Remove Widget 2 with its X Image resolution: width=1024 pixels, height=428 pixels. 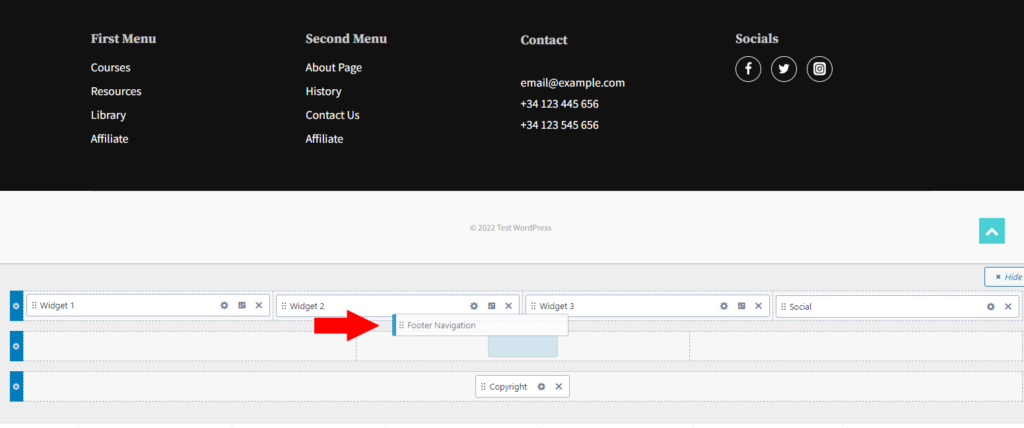pos(509,306)
